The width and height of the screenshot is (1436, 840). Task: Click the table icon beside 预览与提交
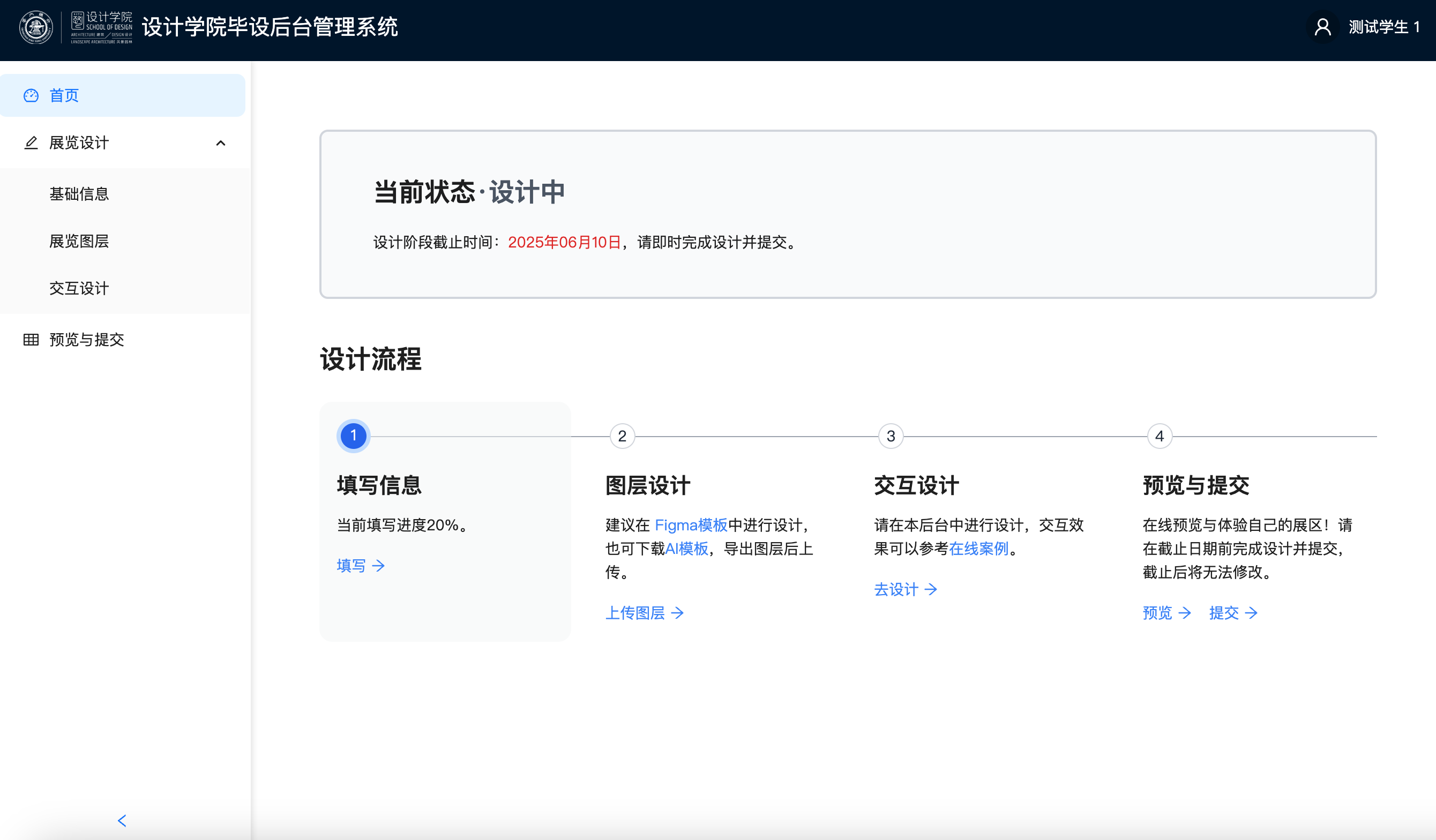[31, 340]
